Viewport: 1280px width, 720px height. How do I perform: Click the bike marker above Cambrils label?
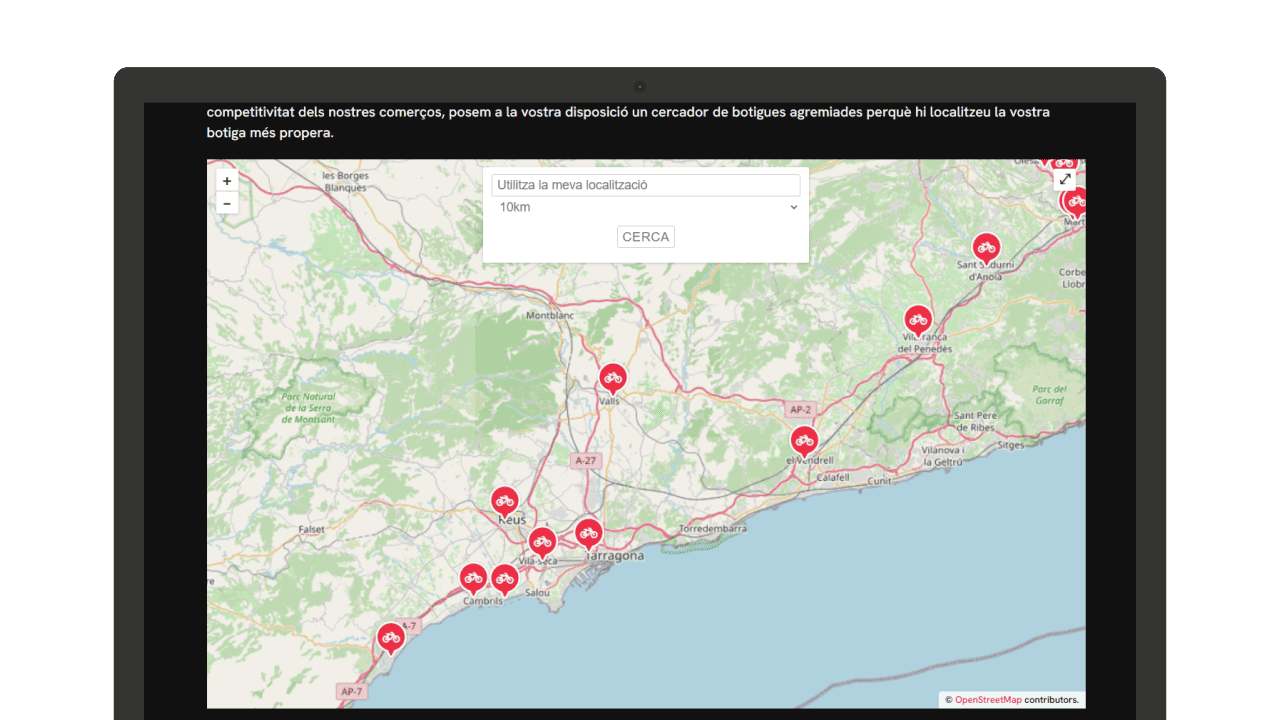click(473, 578)
